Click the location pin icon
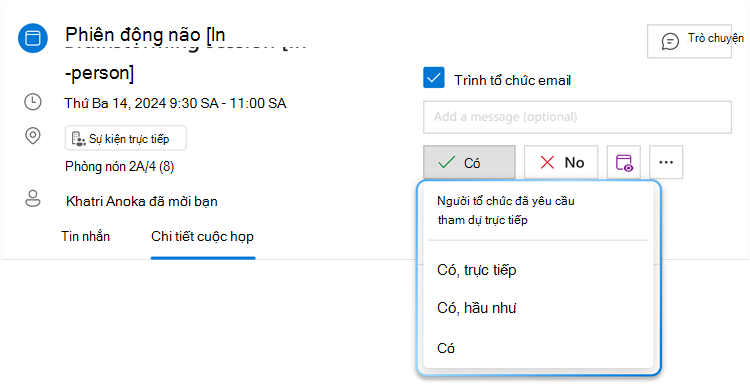The height and width of the screenshot is (387, 750). (33, 136)
